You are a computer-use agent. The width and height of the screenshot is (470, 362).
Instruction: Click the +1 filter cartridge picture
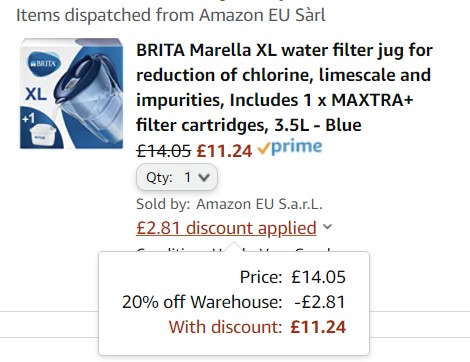tap(41, 130)
